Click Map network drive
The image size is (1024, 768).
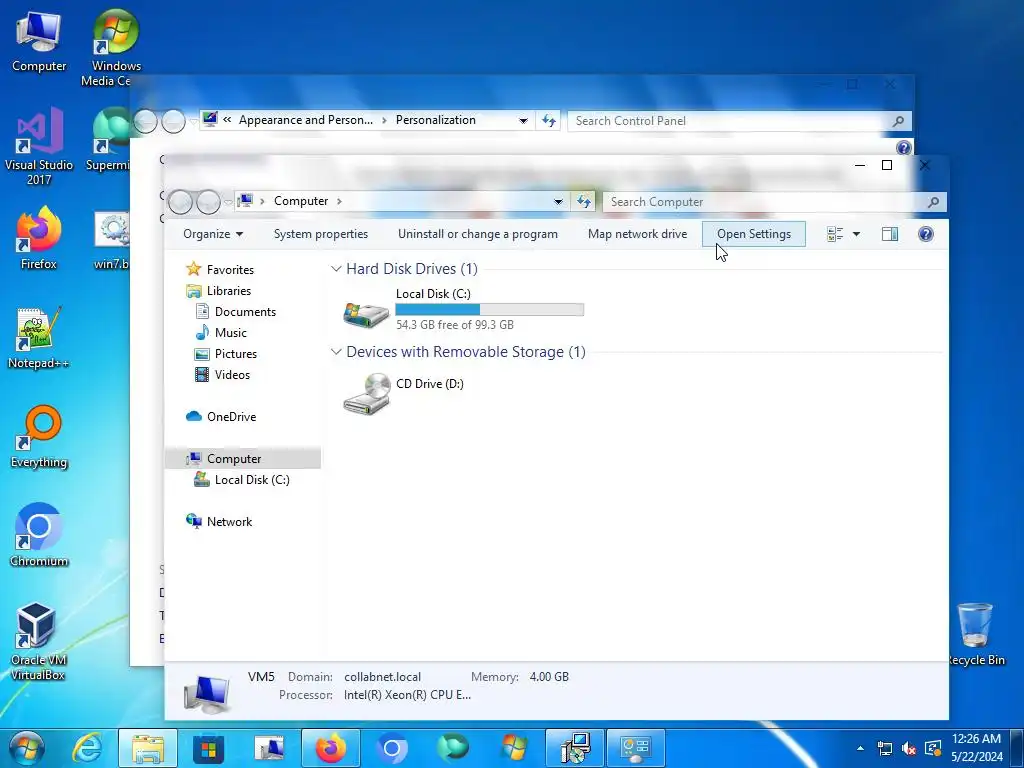click(637, 234)
